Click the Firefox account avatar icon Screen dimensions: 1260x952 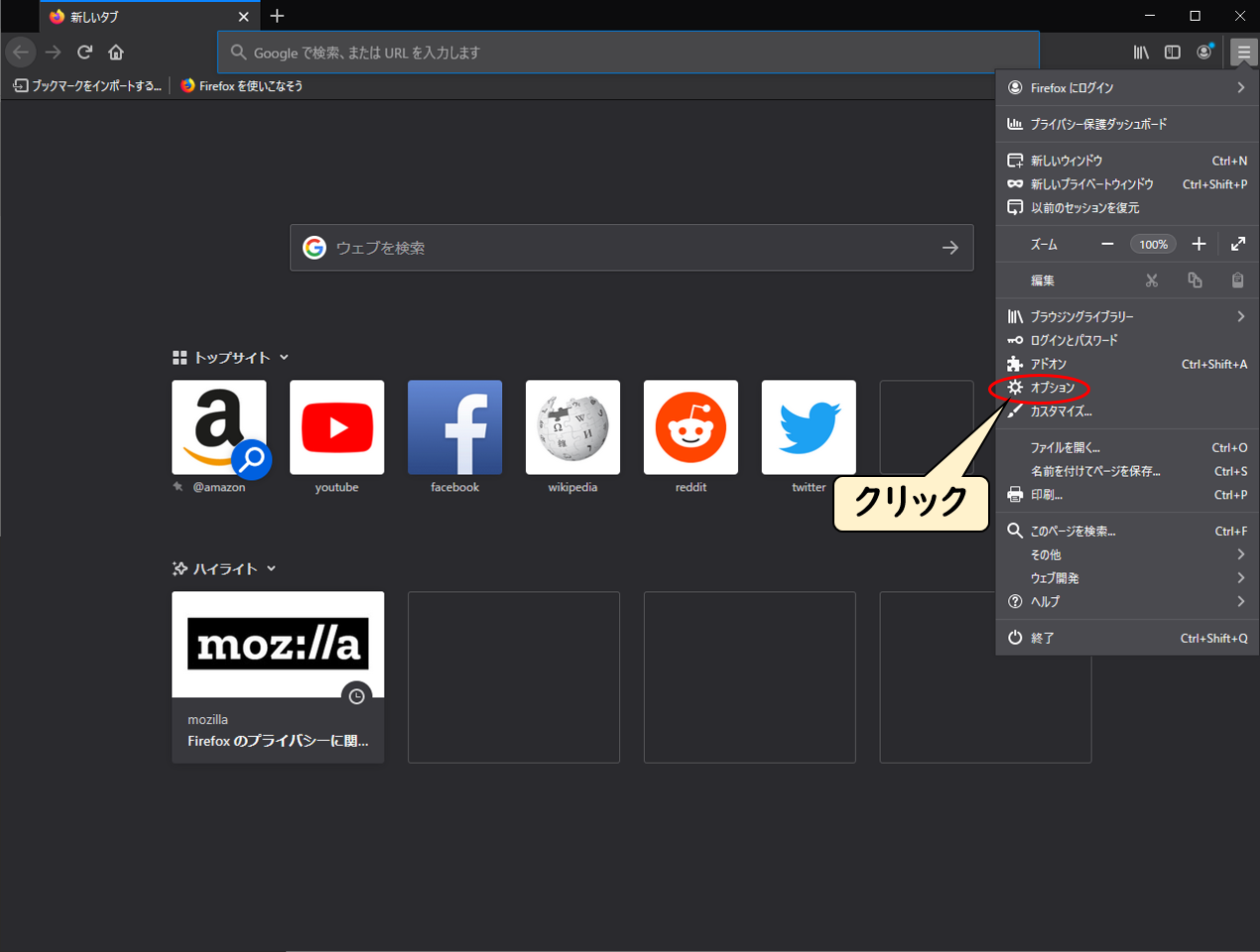[x=1204, y=52]
